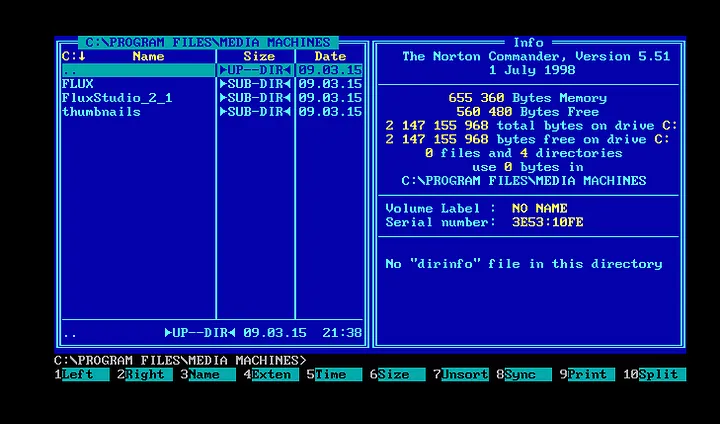This screenshot has height=424, width=720.
Task: Click the Norton Commander version text
Action: [536, 57]
